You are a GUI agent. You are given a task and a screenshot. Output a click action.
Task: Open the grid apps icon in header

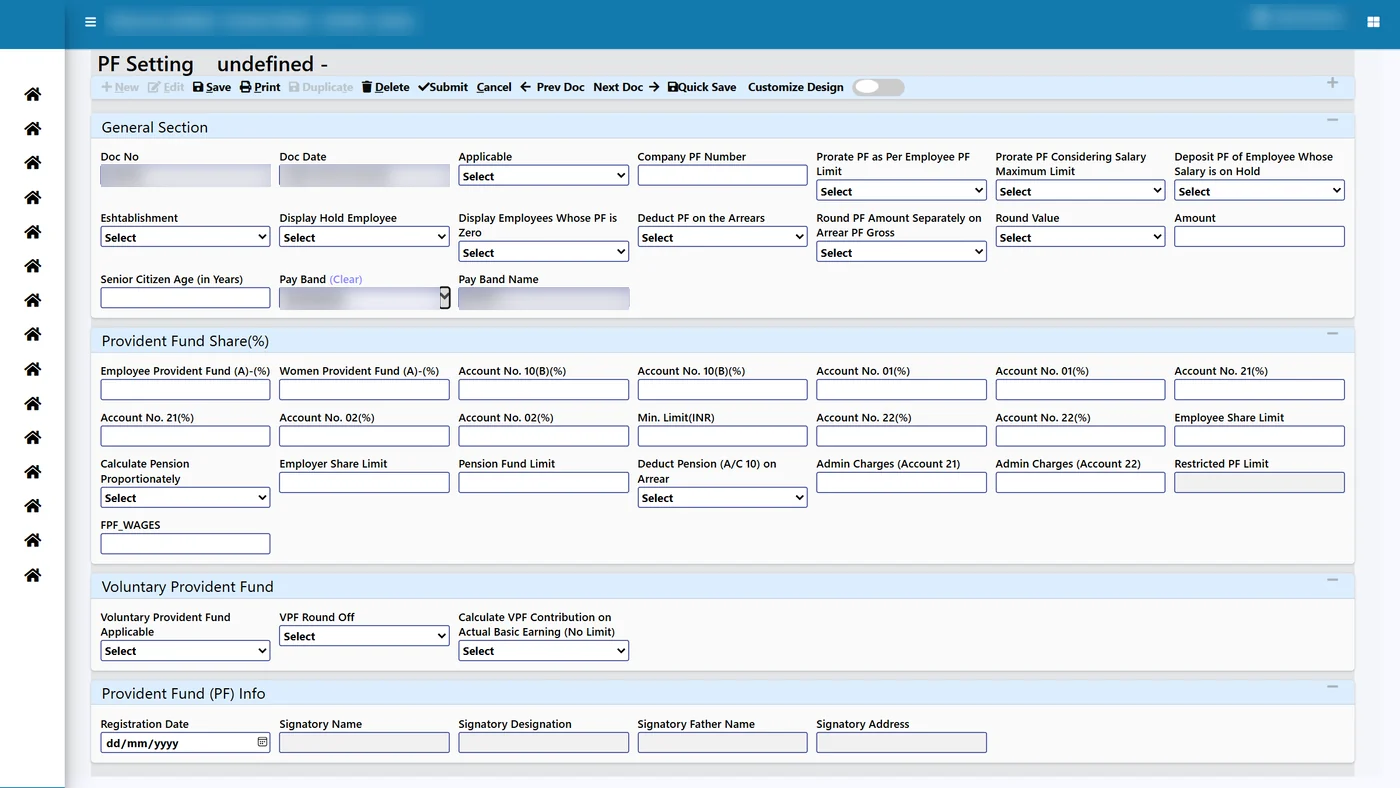[1373, 22]
